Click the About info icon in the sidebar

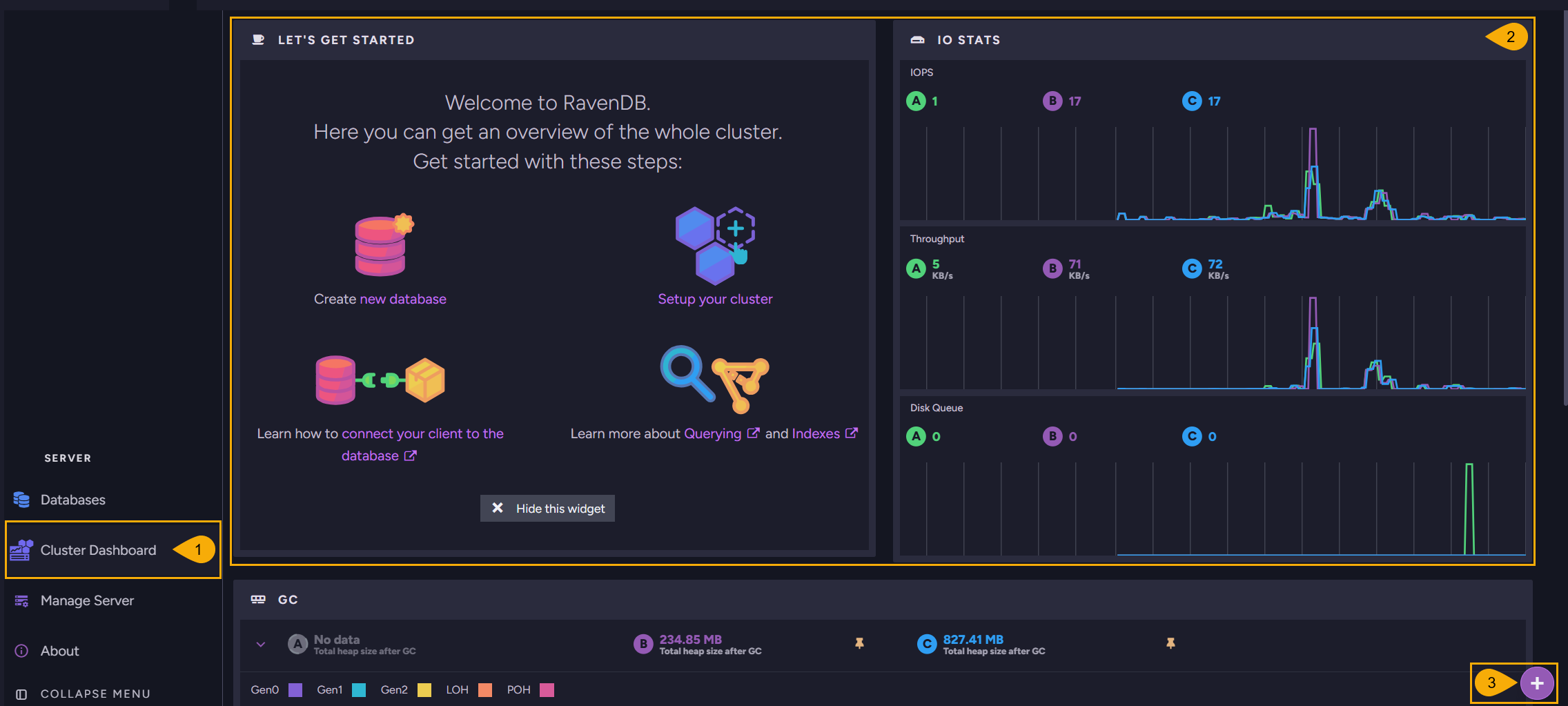21,651
